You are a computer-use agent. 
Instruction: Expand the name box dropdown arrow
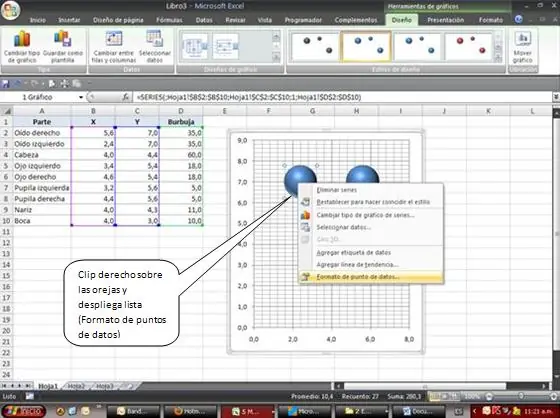(x=81, y=97)
